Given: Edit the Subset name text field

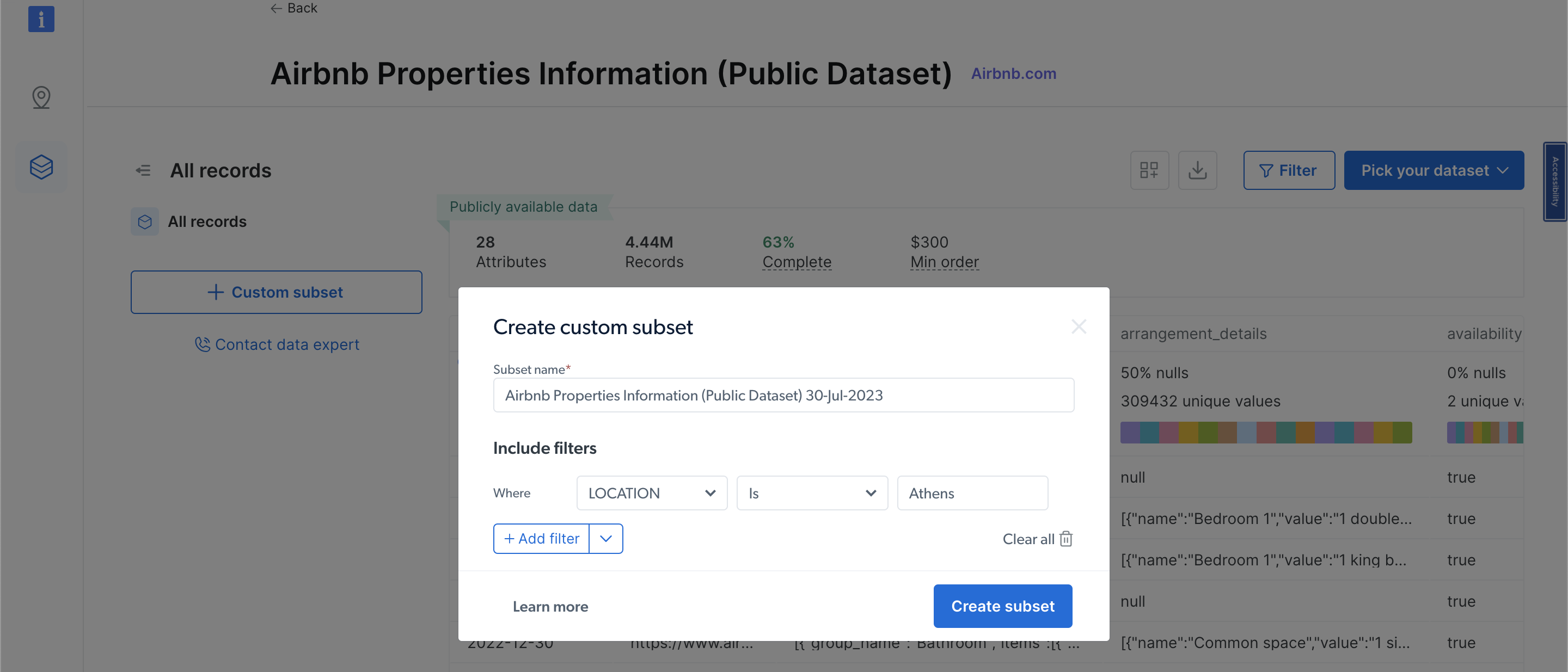Looking at the screenshot, I should pos(783,395).
